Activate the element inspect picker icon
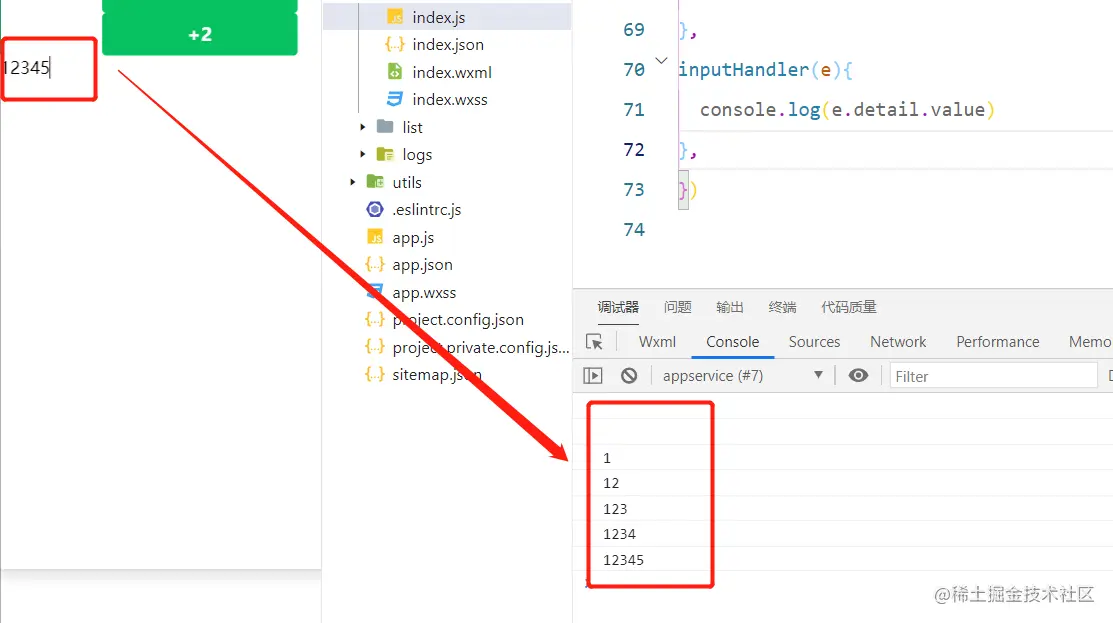This screenshot has height=623, width=1113. pos(594,342)
